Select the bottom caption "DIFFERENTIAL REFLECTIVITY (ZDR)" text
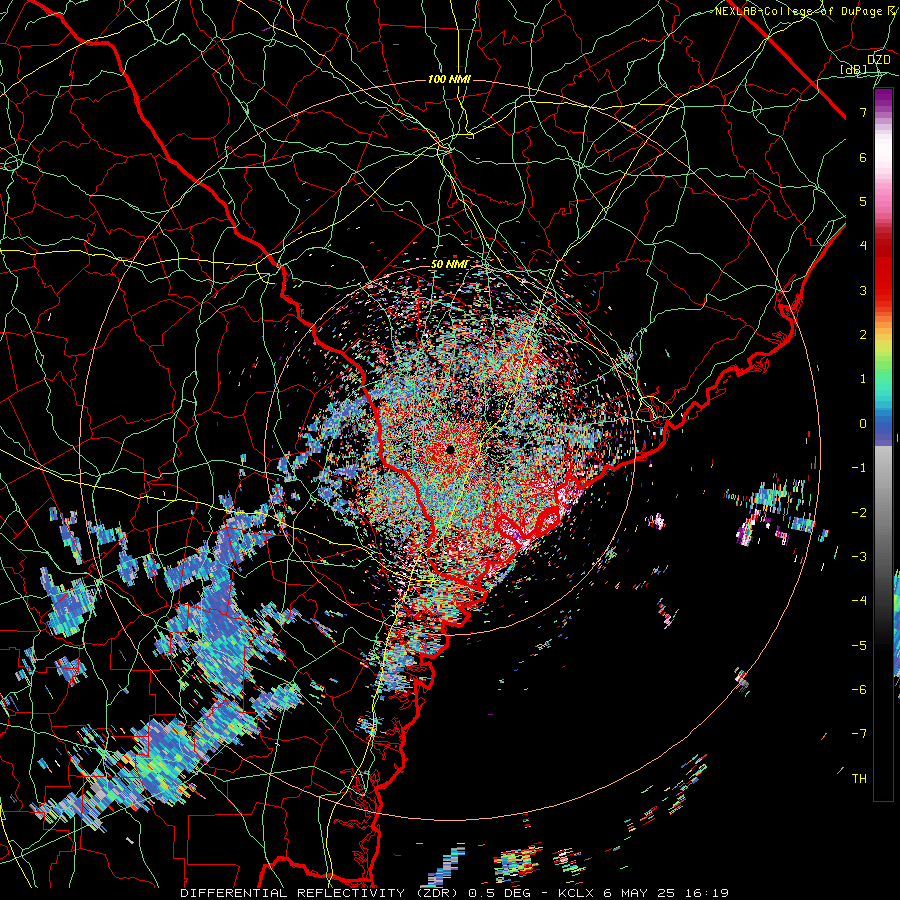 tap(321, 893)
